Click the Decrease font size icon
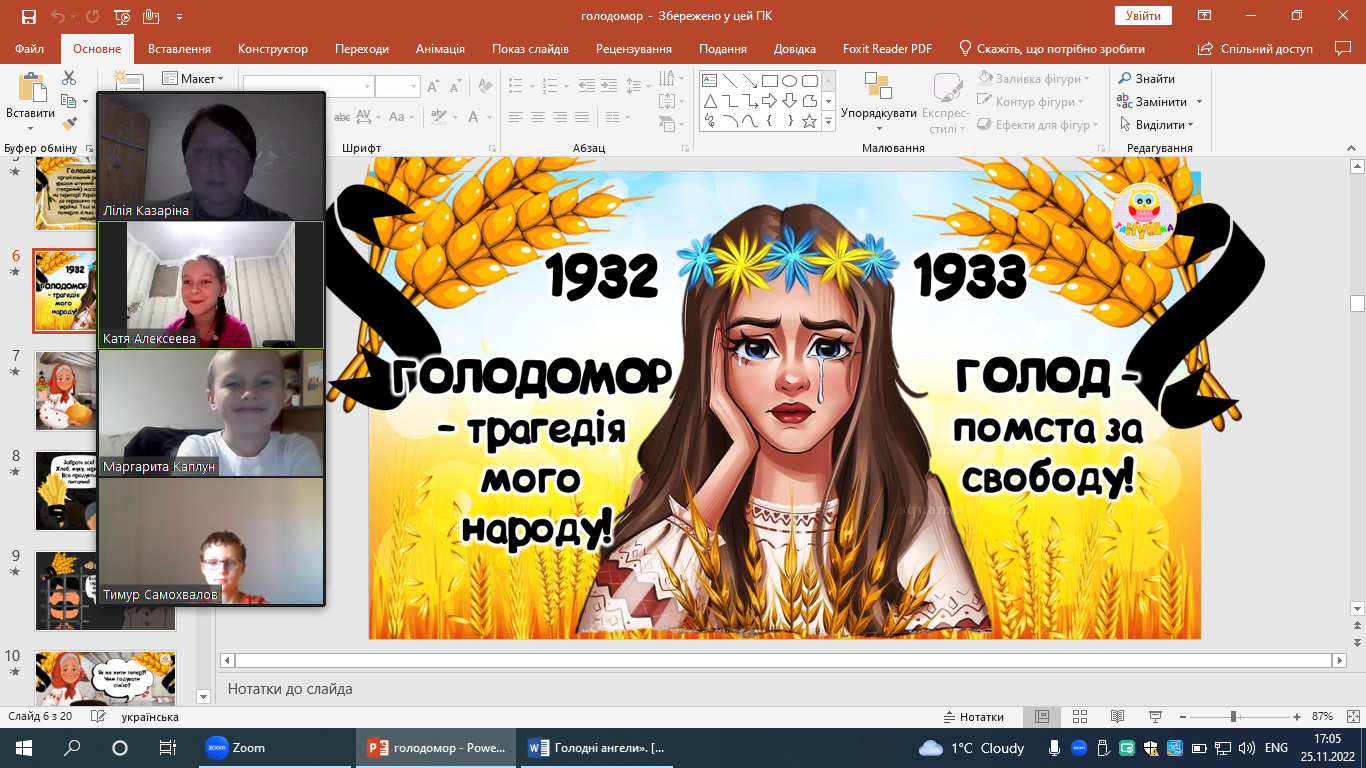Screen dimensions: 1366x768 [x=458, y=86]
